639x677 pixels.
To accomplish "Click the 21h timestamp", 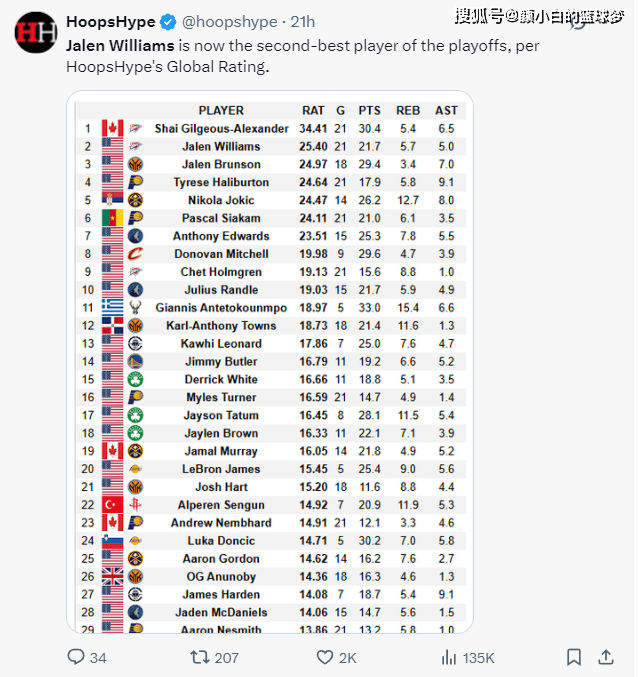I will click(302, 21).
